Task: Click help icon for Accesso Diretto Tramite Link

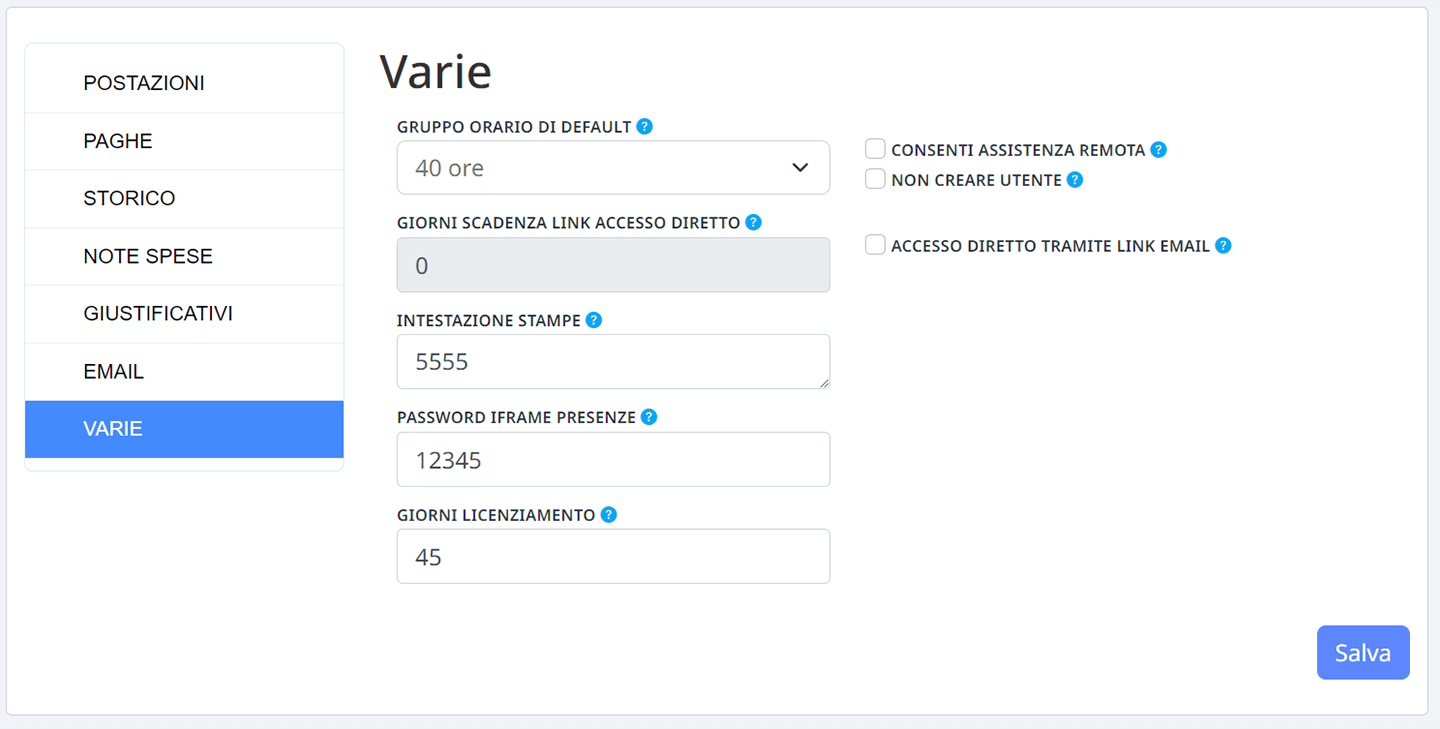Action: pos(1223,245)
